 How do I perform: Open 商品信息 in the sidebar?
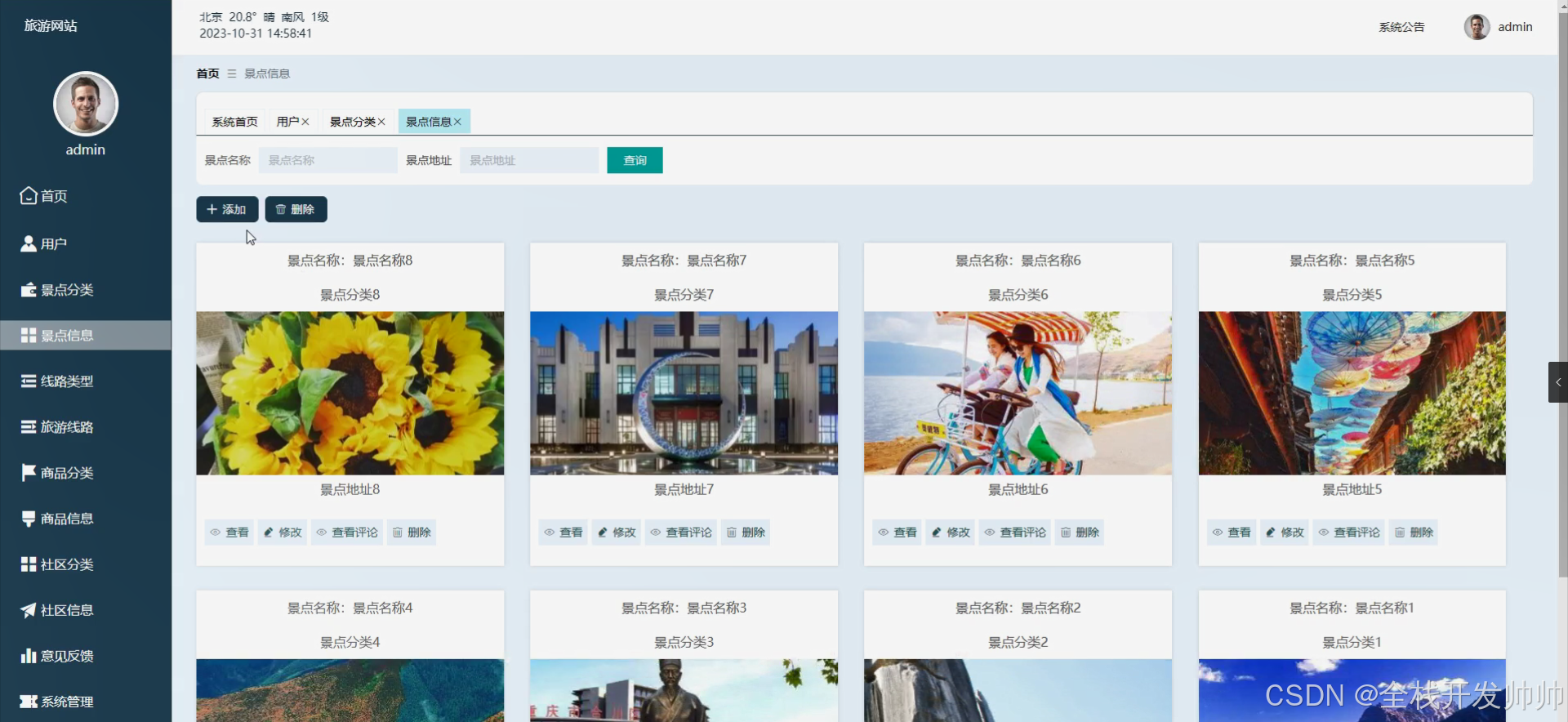pos(85,519)
